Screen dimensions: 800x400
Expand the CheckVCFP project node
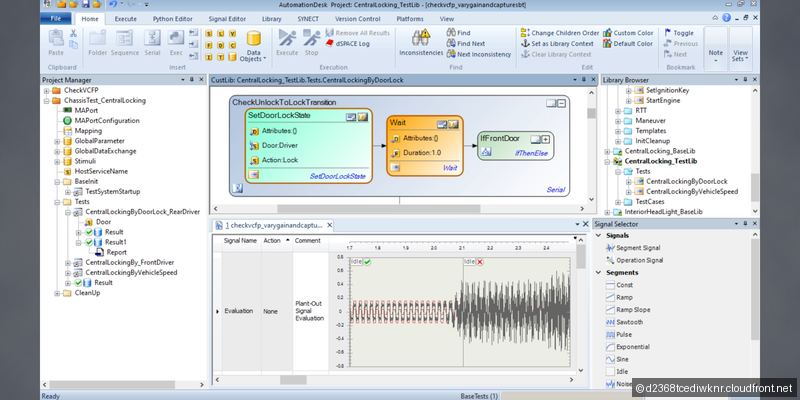[x=46, y=90]
